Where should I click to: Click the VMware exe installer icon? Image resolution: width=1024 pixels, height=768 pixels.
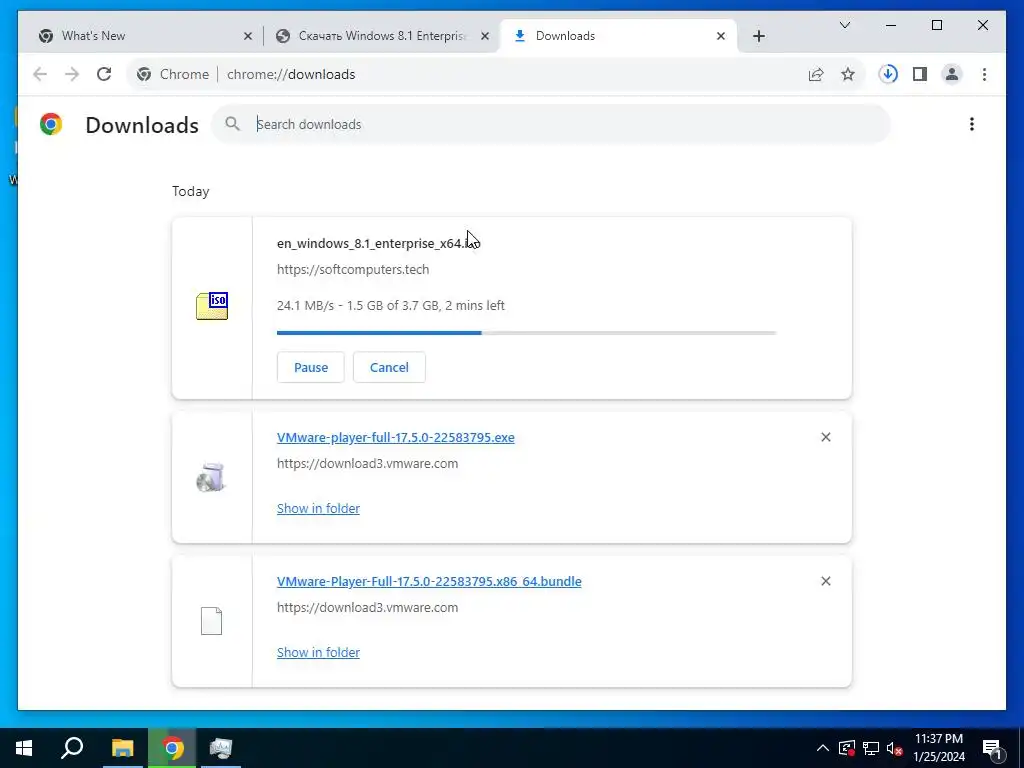pos(211,477)
